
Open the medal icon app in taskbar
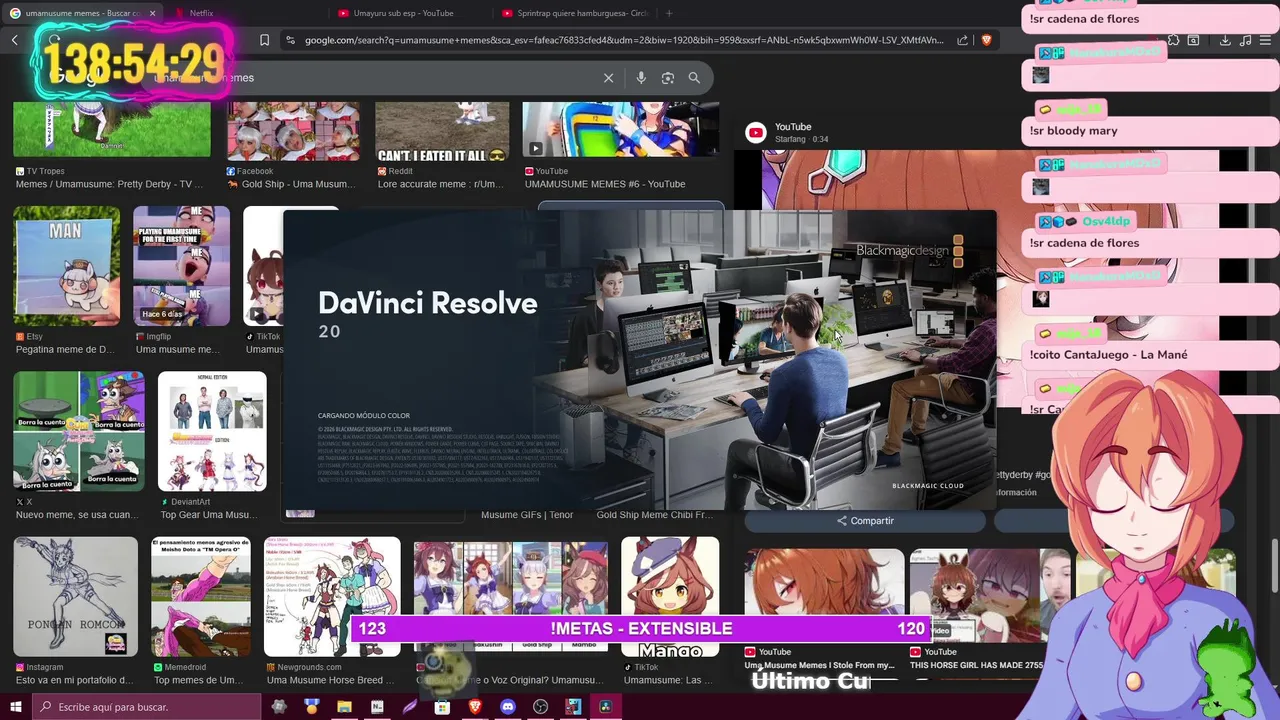click(312, 707)
